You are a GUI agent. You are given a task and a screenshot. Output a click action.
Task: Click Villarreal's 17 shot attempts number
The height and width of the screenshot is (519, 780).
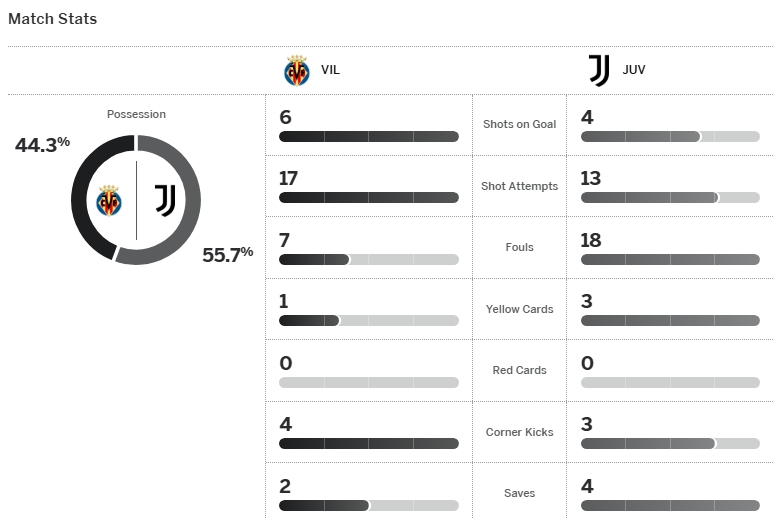(x=289, y=179)
